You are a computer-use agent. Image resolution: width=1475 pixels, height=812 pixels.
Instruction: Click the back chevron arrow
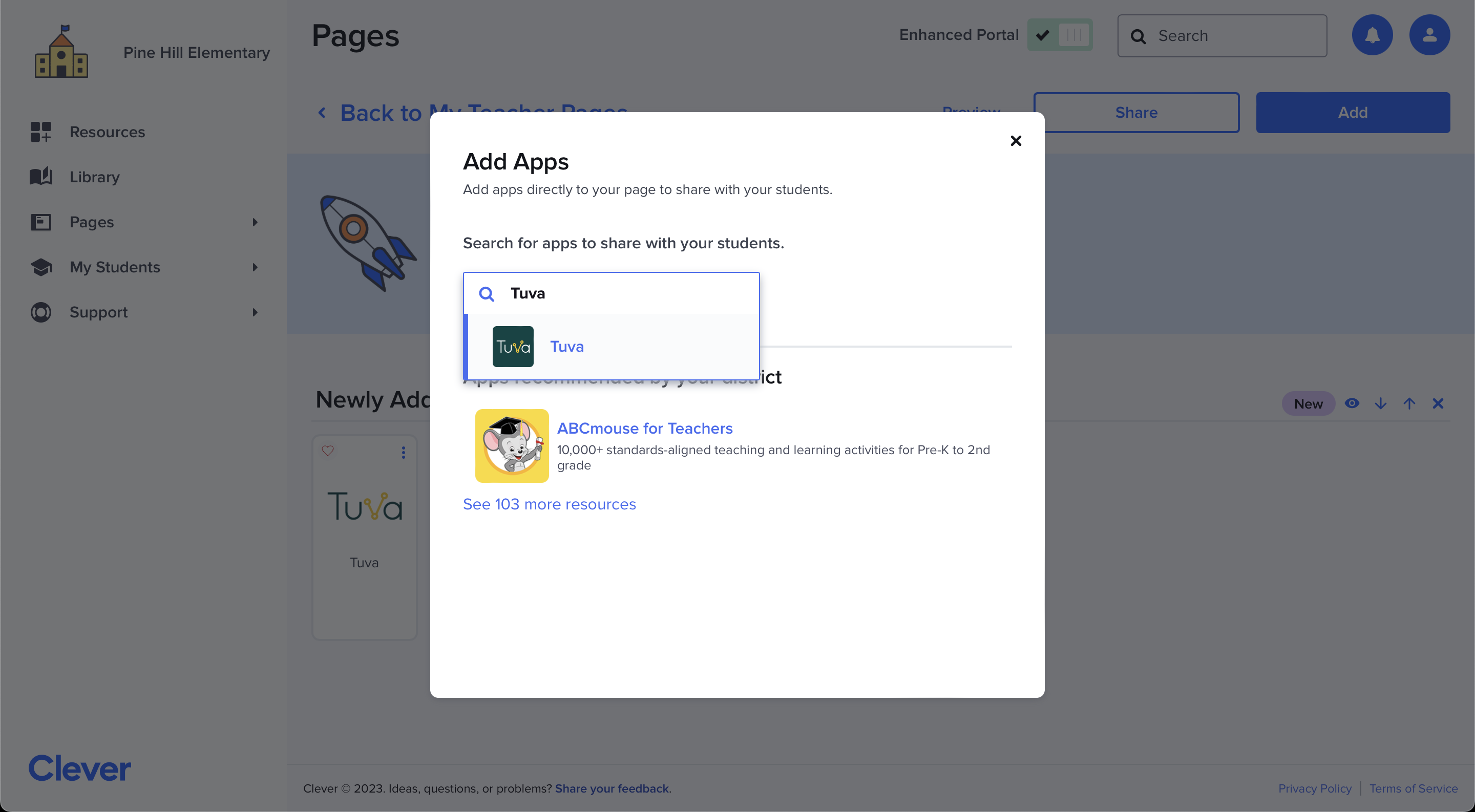click(322, 113)
